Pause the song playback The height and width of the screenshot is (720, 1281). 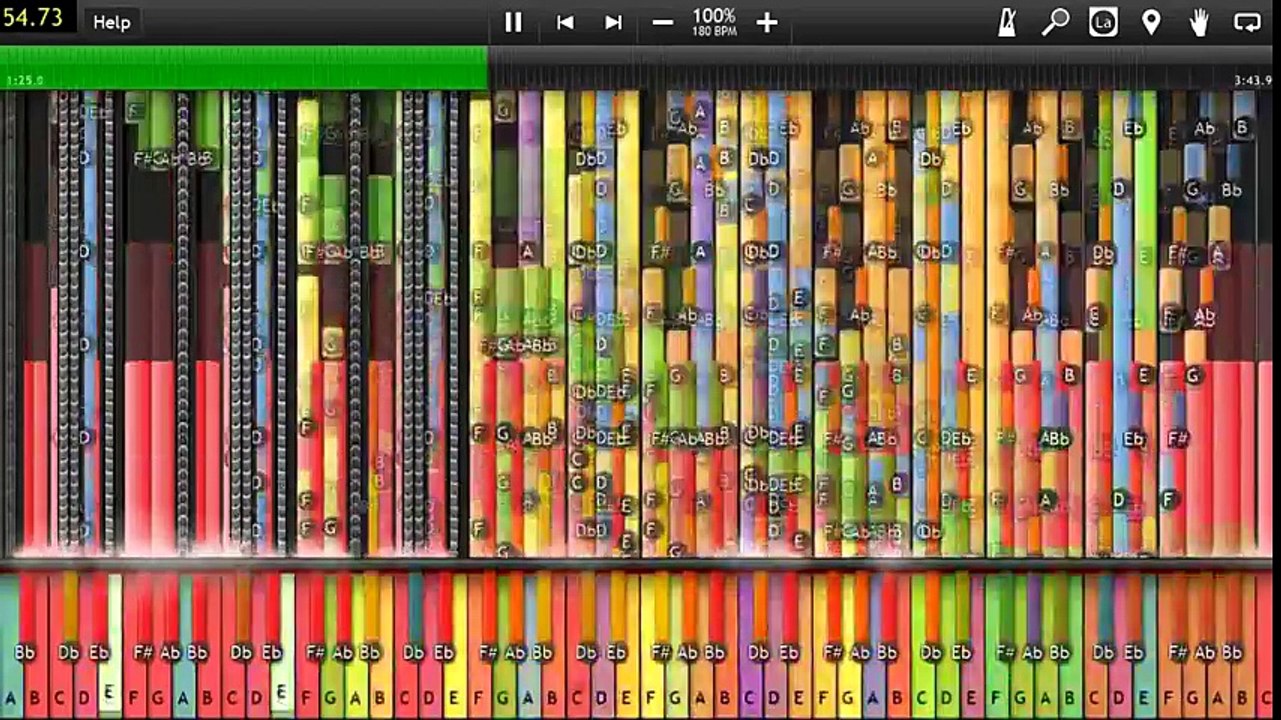(x=513, y=22)
